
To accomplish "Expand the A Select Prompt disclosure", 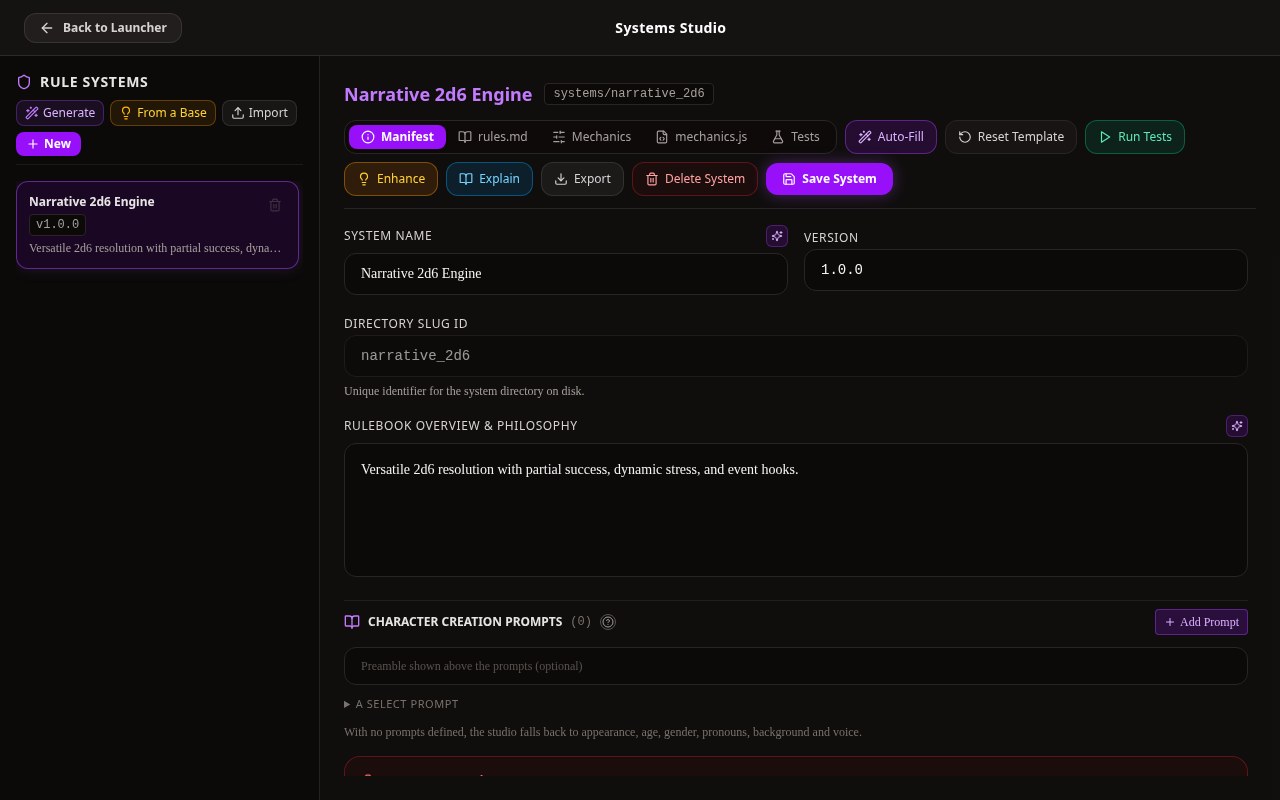I will tap(401, 704).
